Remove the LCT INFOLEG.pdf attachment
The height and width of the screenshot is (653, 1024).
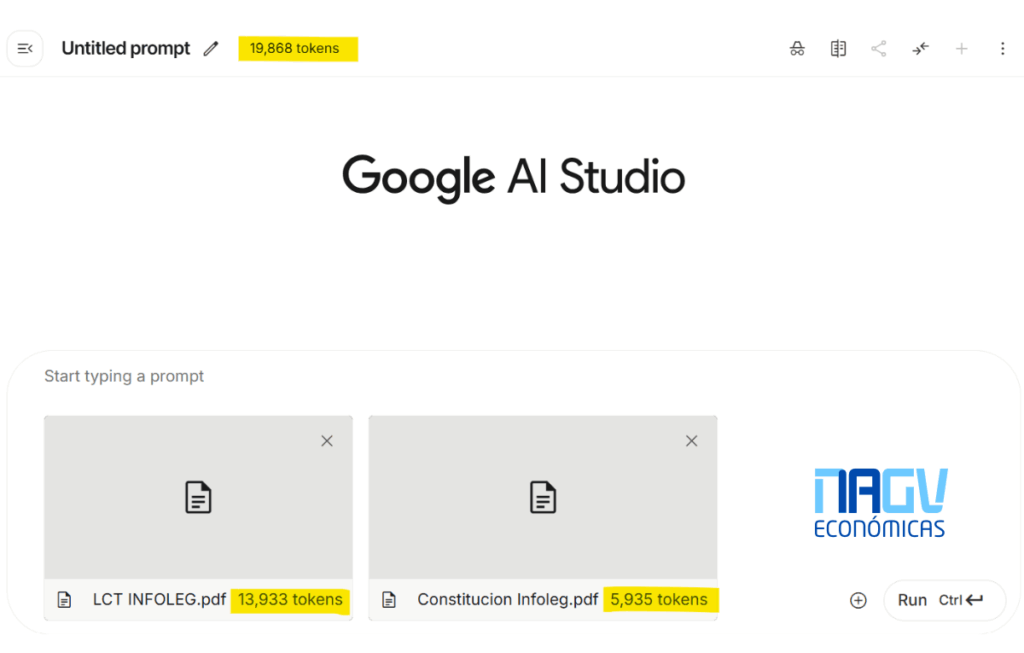(327, 441)
